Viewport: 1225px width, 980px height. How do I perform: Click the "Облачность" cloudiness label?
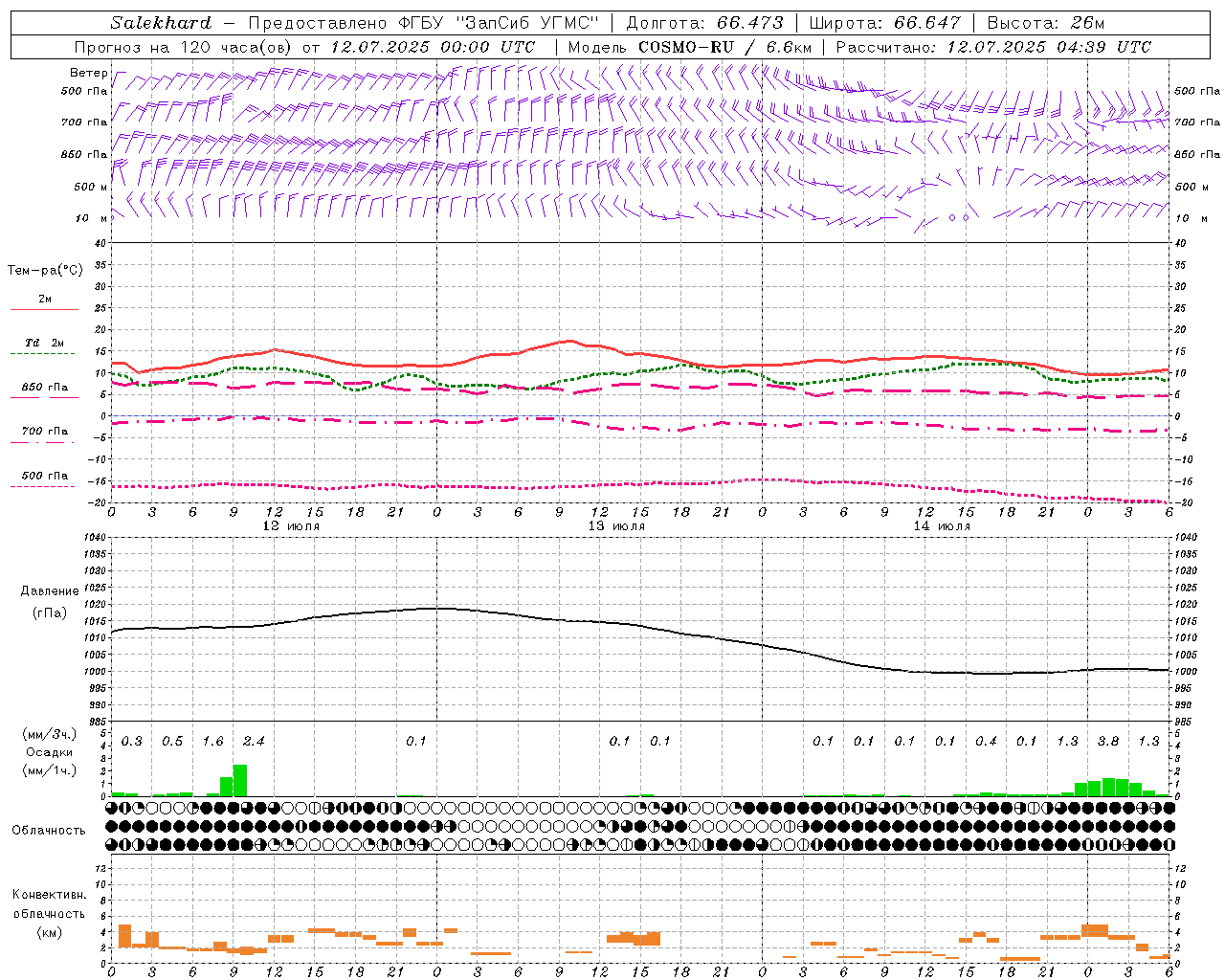49,830
